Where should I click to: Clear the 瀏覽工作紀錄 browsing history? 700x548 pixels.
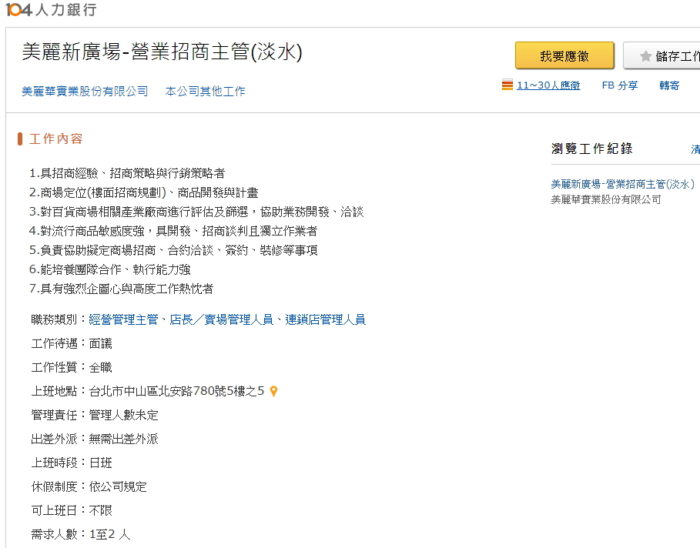[696, 149]
